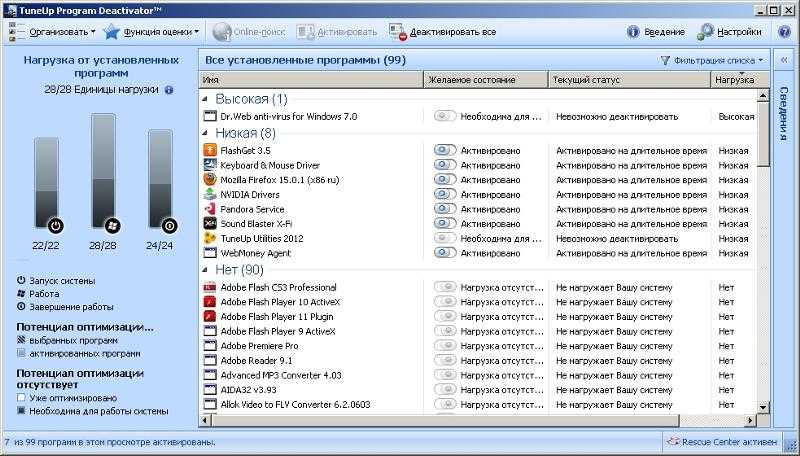Click the AIDA32 v3.93 icon
The height and width of the screenshot is (456, 800).
coord(210,390)
